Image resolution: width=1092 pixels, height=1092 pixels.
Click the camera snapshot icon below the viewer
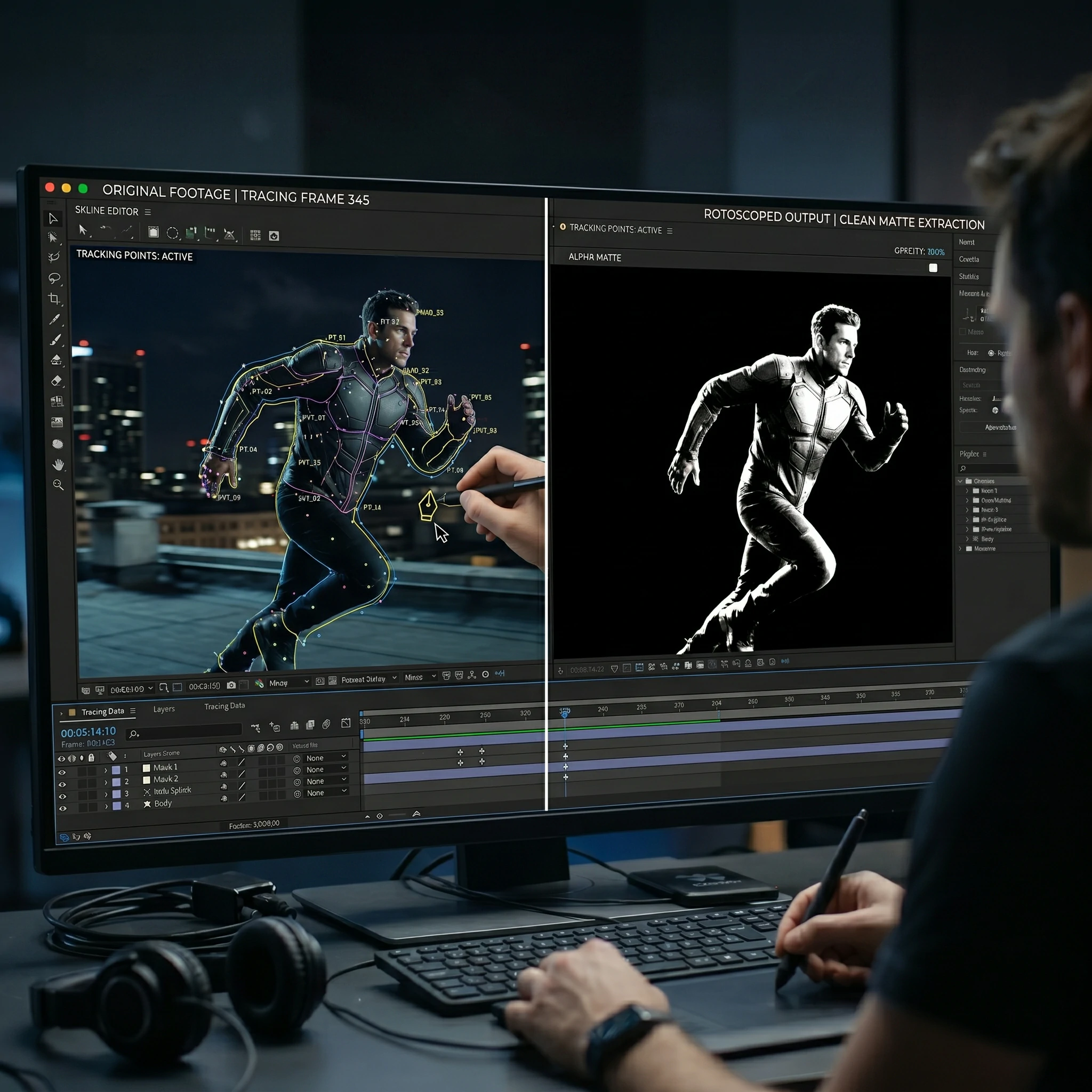pyautogui.click(x=231, y=685)
